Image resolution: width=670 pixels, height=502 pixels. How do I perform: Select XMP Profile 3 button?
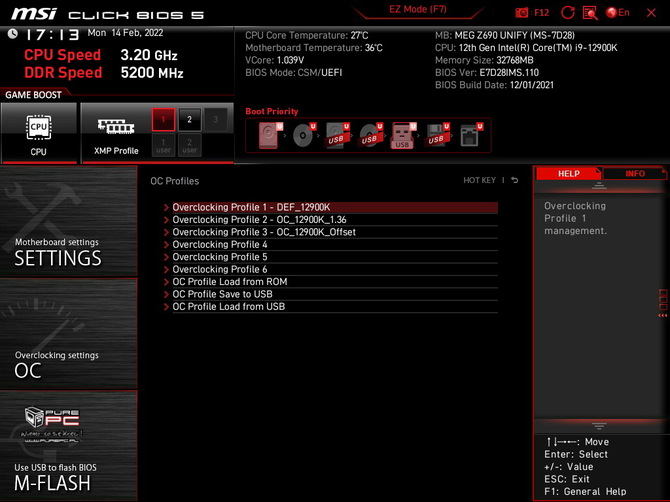(x=215, y=120)
